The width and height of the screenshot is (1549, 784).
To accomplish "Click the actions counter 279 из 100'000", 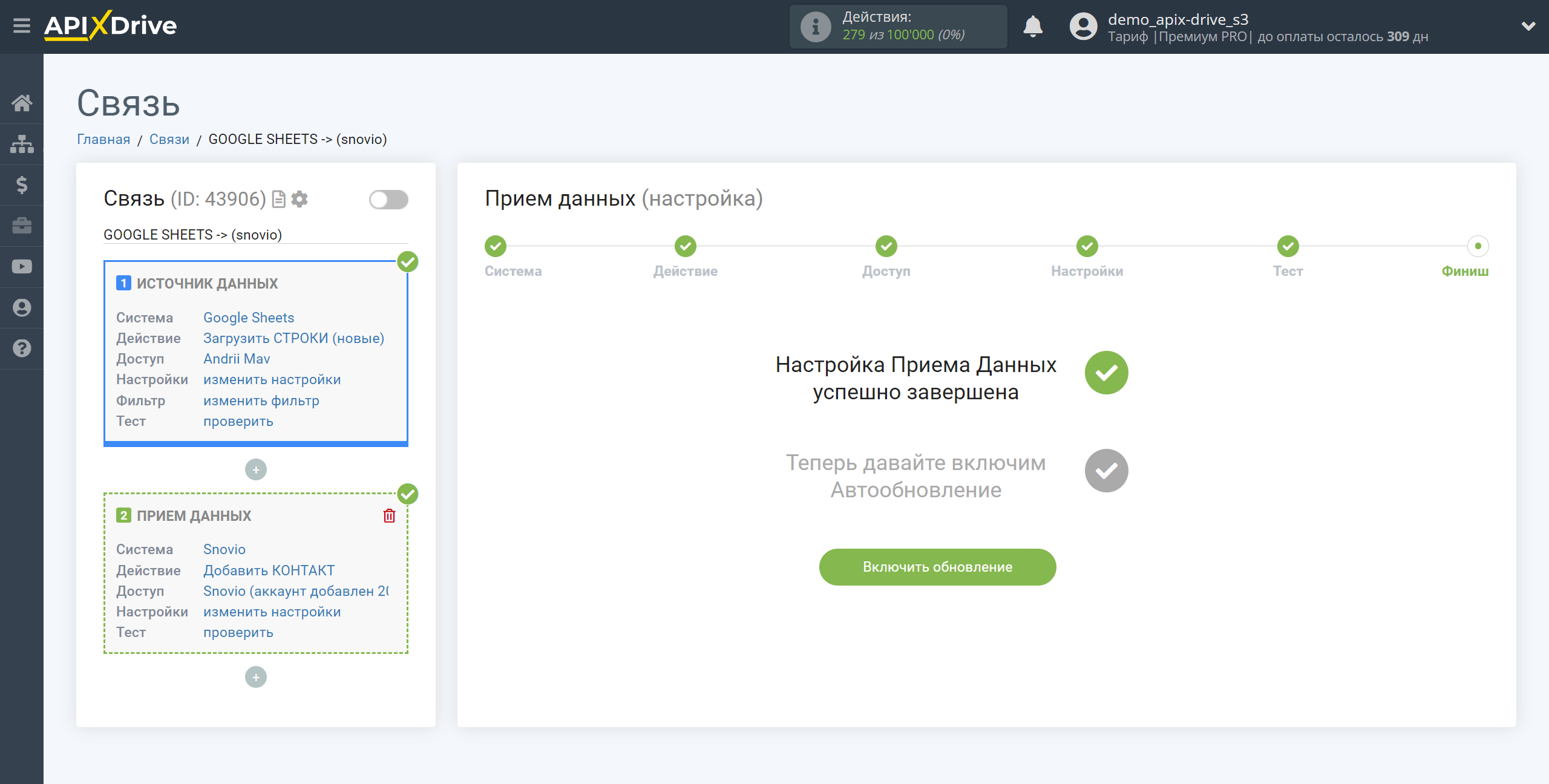I will 903,35.
